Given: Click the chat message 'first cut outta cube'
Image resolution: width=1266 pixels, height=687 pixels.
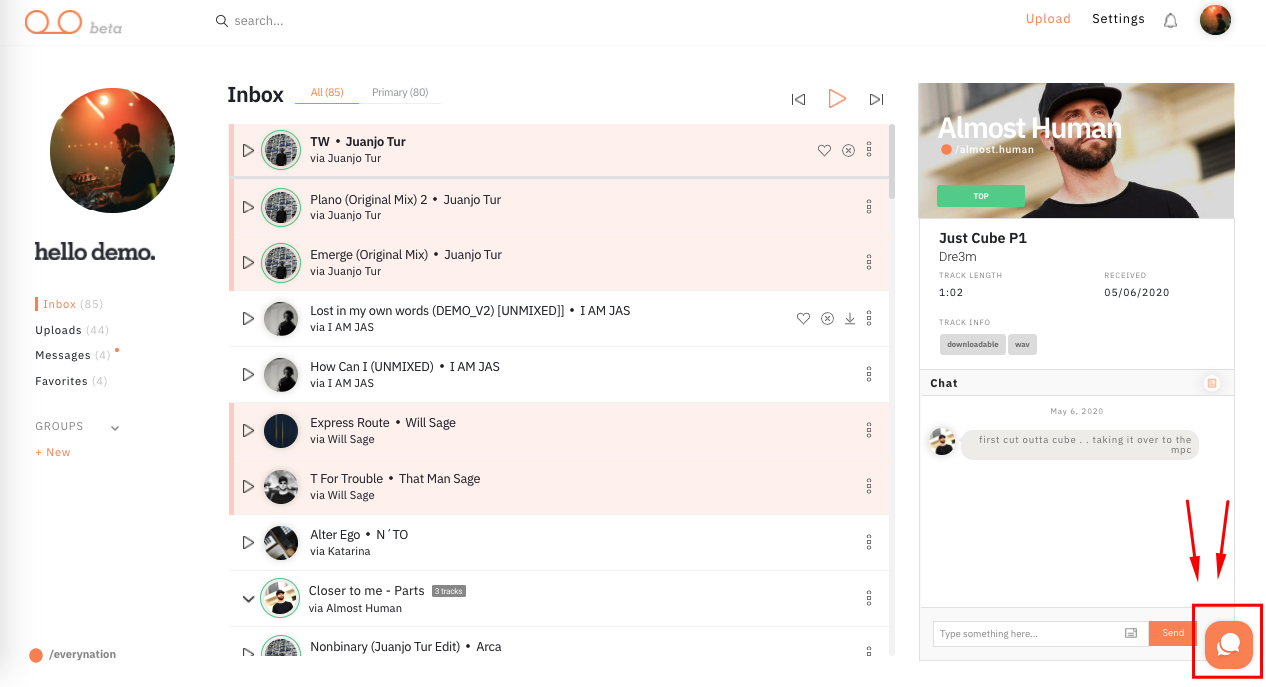Looking at the screenshot, I should pyautogui.click(x=1080, y=445).
